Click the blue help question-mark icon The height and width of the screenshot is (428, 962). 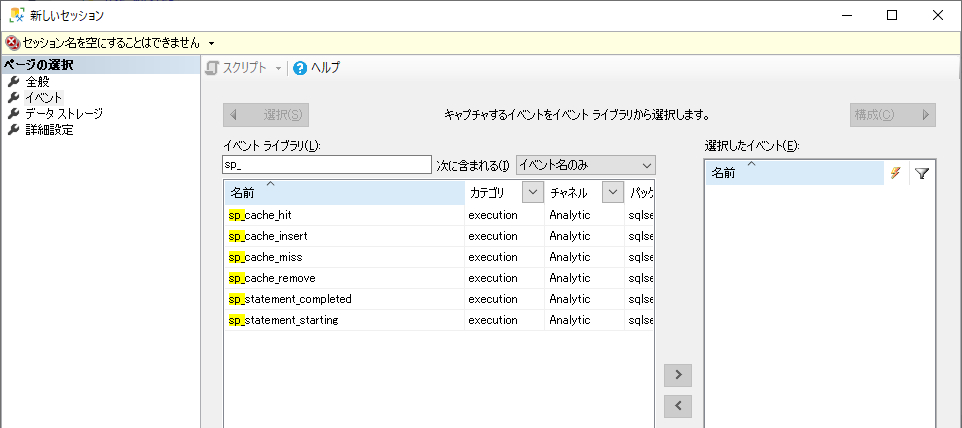coord(300,68)
